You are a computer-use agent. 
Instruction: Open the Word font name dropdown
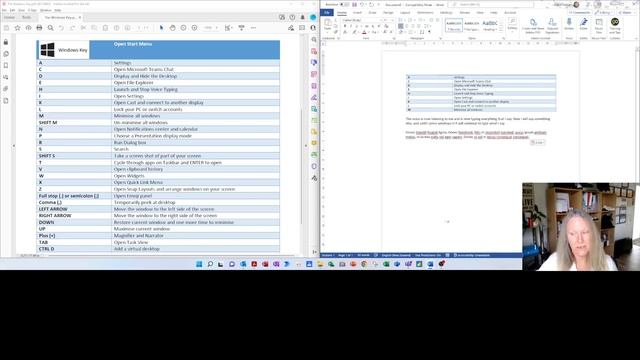[x=382, y=20]
